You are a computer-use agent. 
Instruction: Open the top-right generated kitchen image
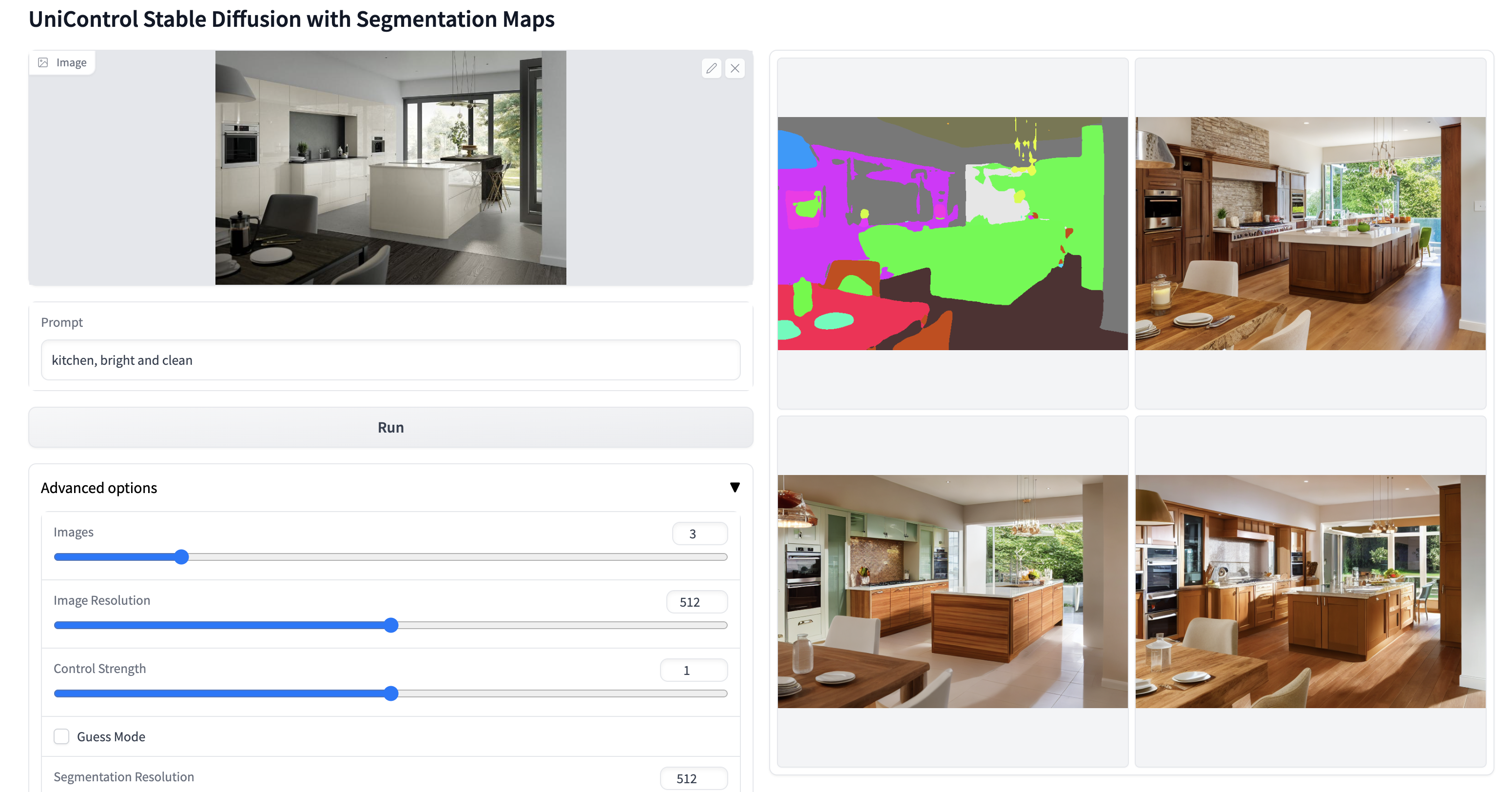coord(1310,234)
